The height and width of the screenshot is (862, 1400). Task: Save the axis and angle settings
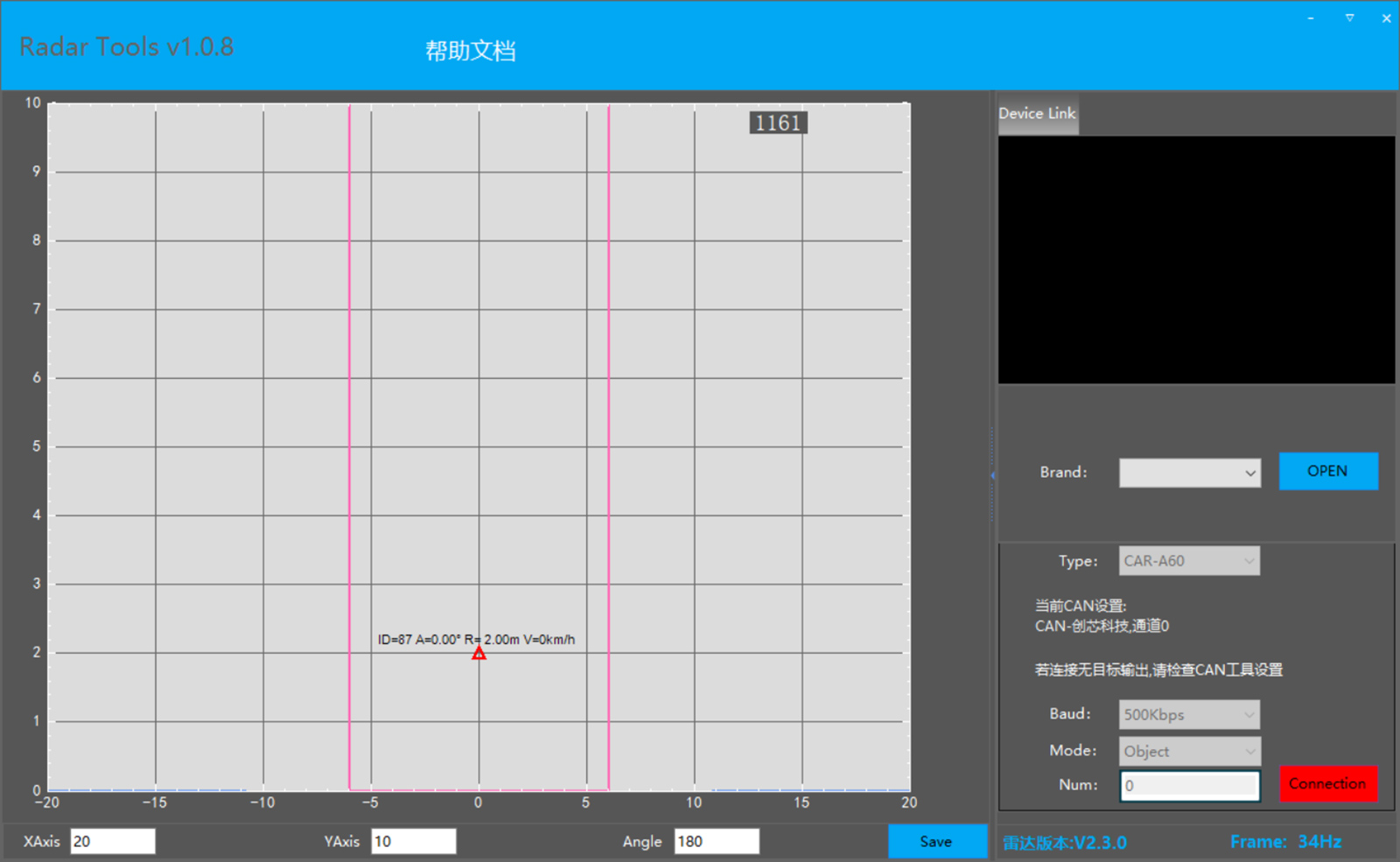(x=935, y=842)
